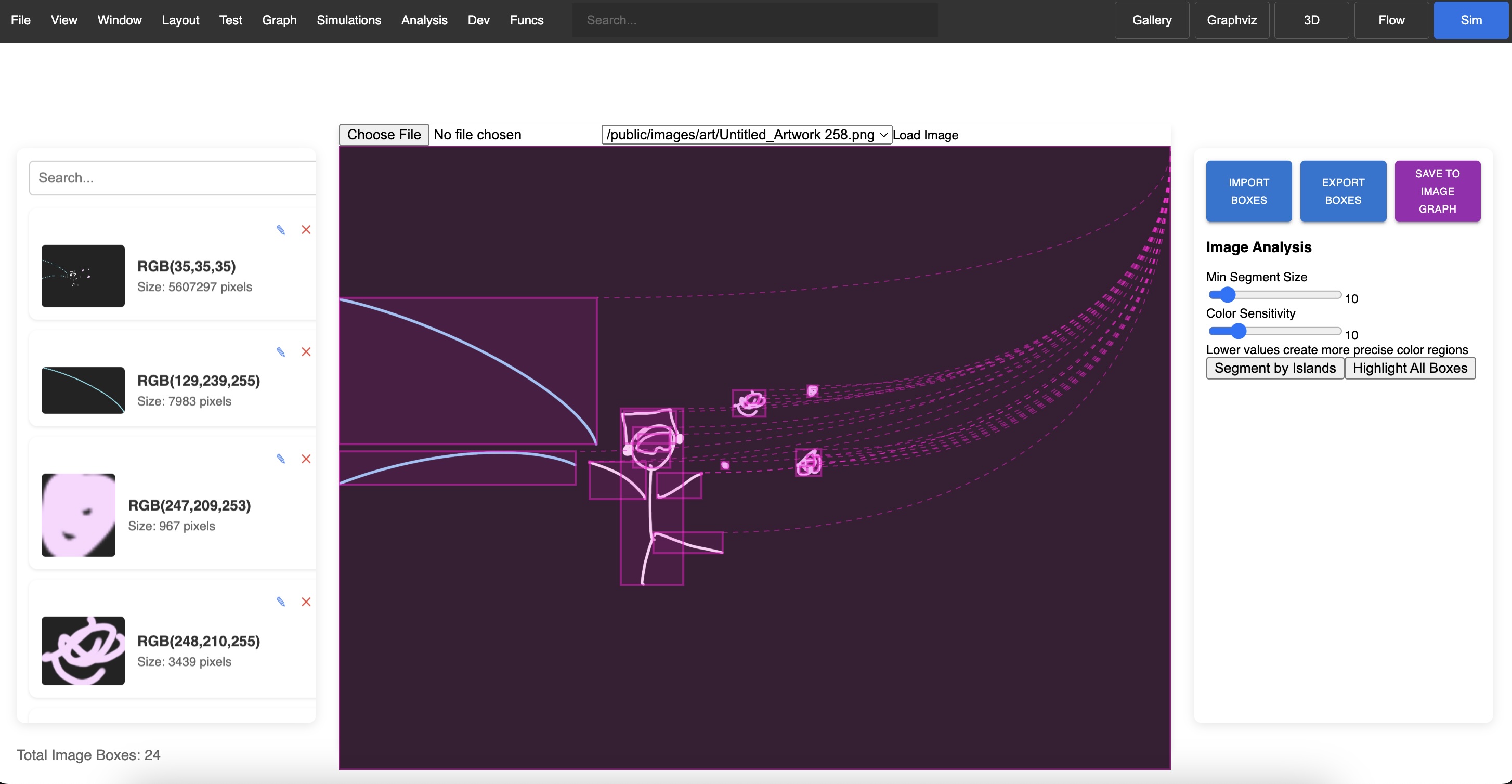1512x784 pixels.
Task: Edit the RGB(248,210,255) box entry
Action: (x=281, y=602)
